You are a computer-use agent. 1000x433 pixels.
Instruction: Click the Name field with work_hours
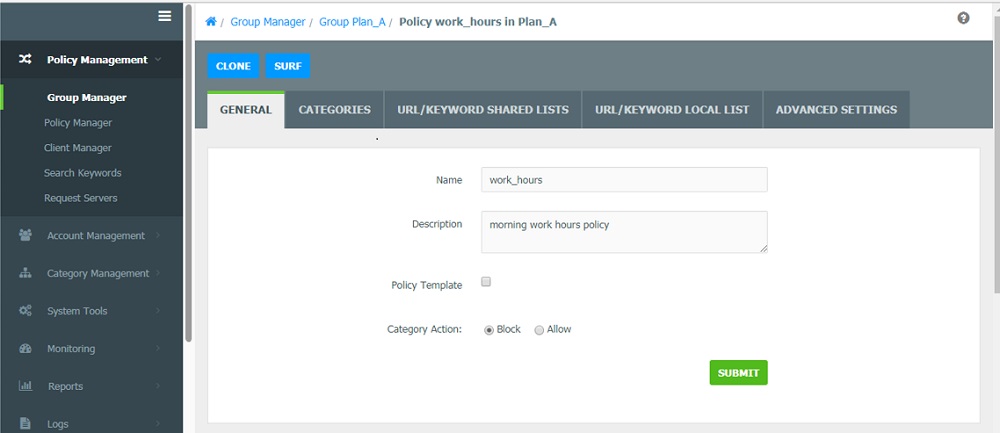pyautogui.click(x=624, y=180)
